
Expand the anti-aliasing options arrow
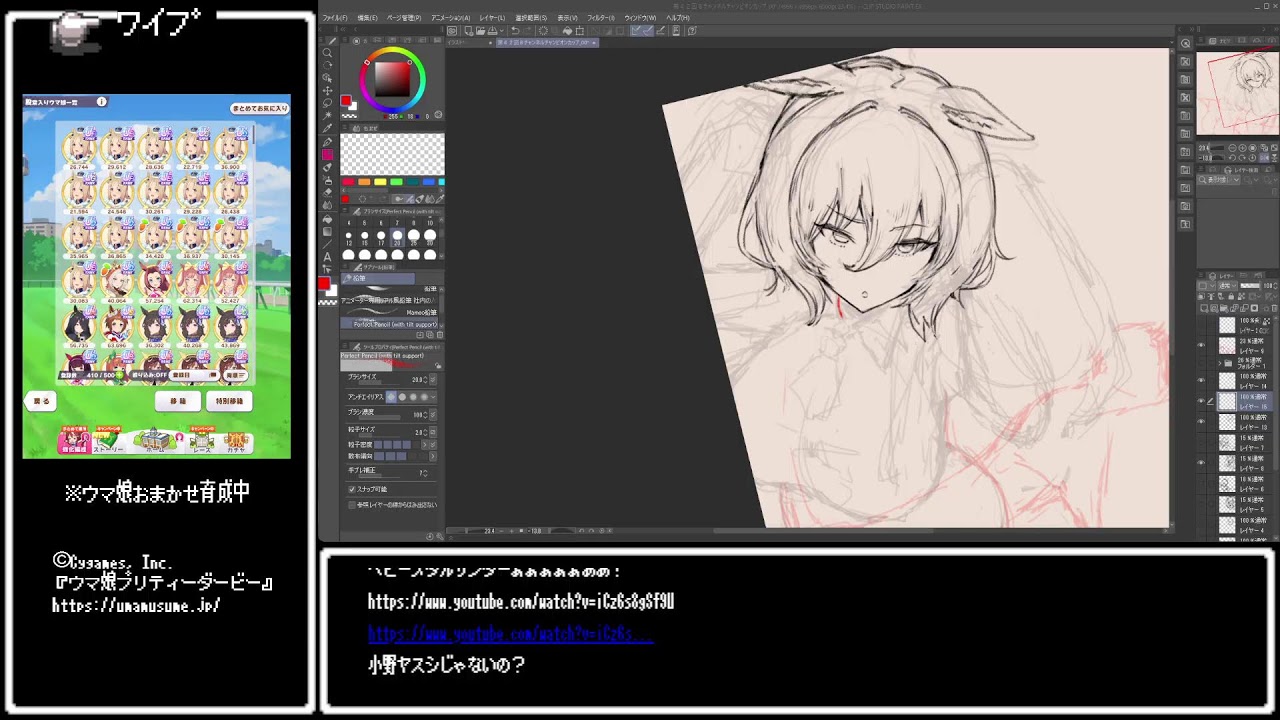[x=433, y=397]
